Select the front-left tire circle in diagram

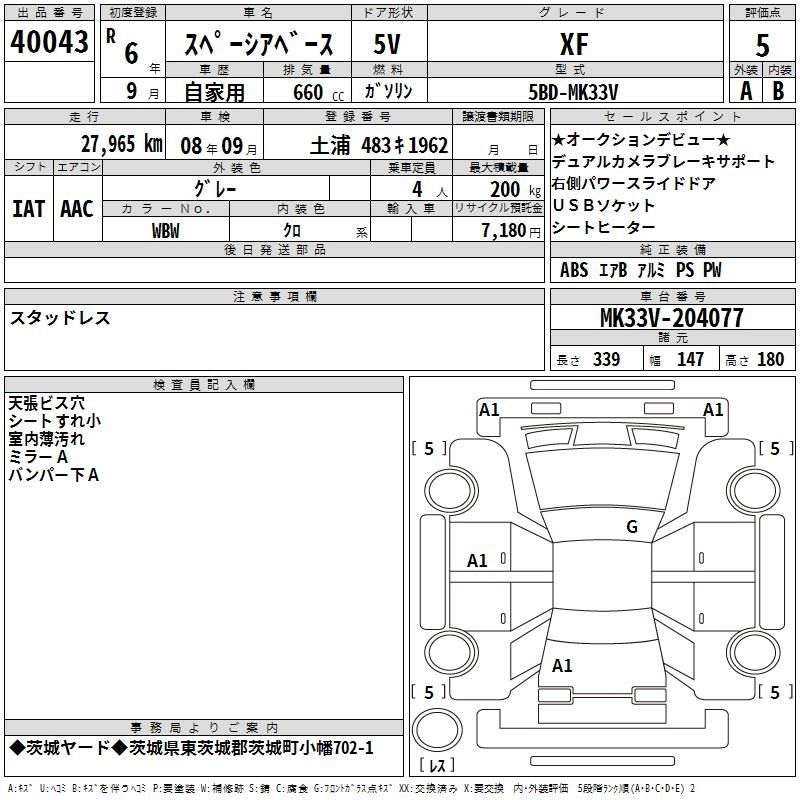pos(451,491)
